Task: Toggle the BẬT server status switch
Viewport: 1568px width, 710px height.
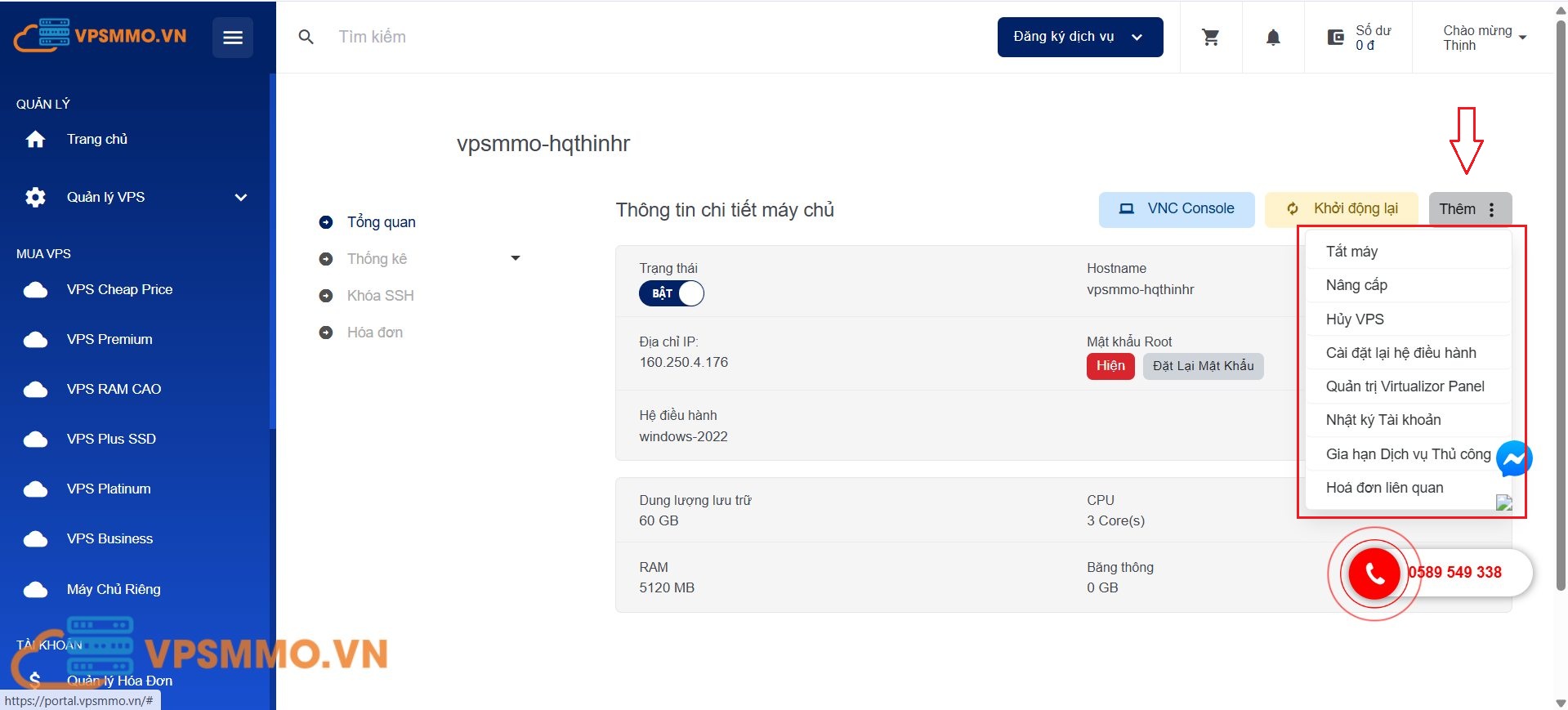Action: click(x=672, y=293)
